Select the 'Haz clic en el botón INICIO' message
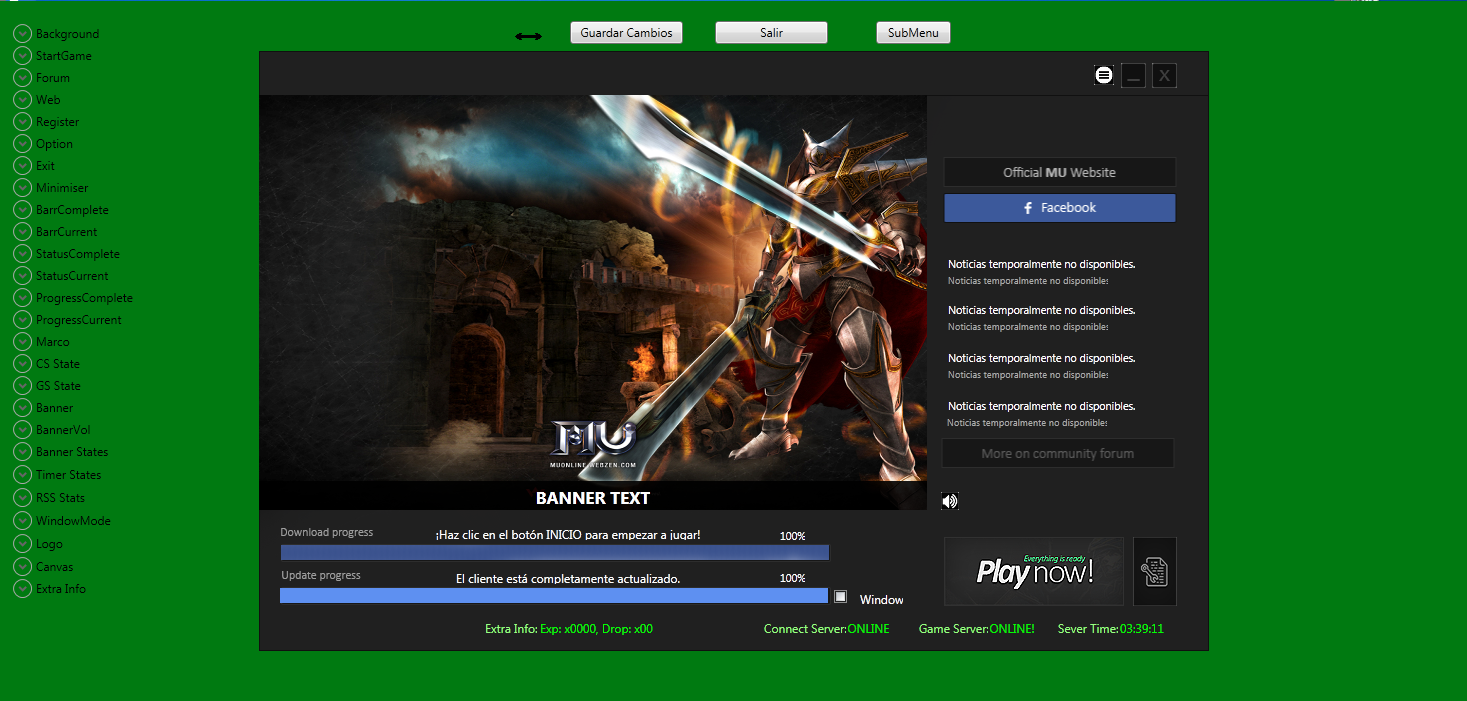This screenshot has height=701, width=1467. pos(568,535)
